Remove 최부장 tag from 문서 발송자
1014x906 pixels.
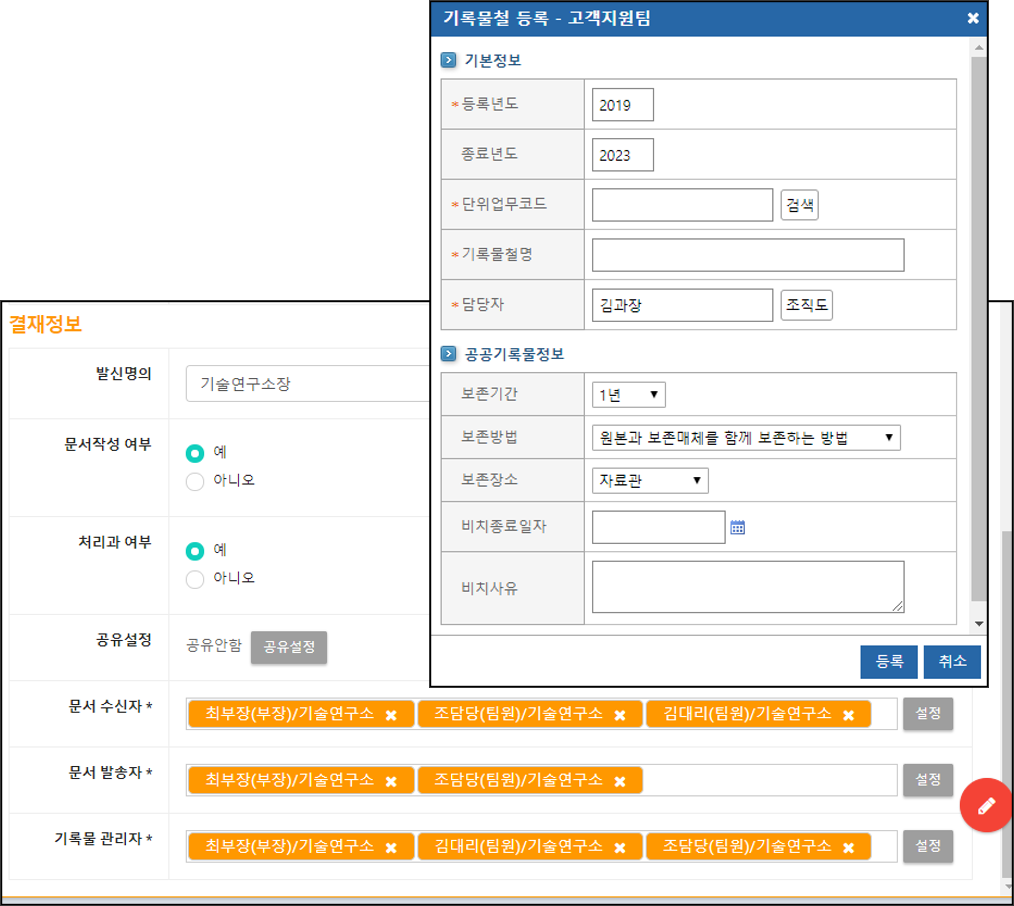click(x=391, y=781)
